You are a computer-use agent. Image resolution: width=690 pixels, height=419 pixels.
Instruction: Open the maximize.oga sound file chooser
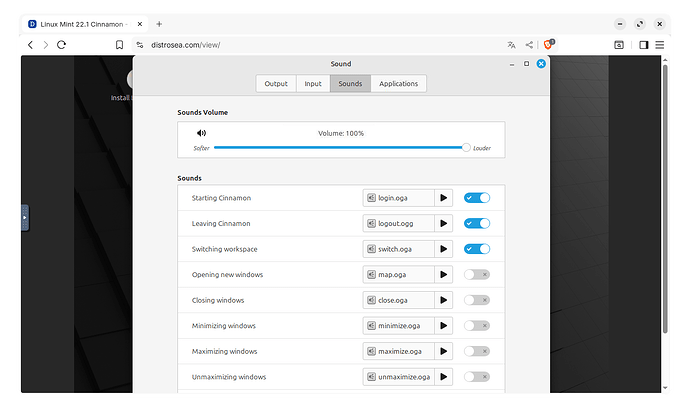pyautogui.click(x=398, y=351)
